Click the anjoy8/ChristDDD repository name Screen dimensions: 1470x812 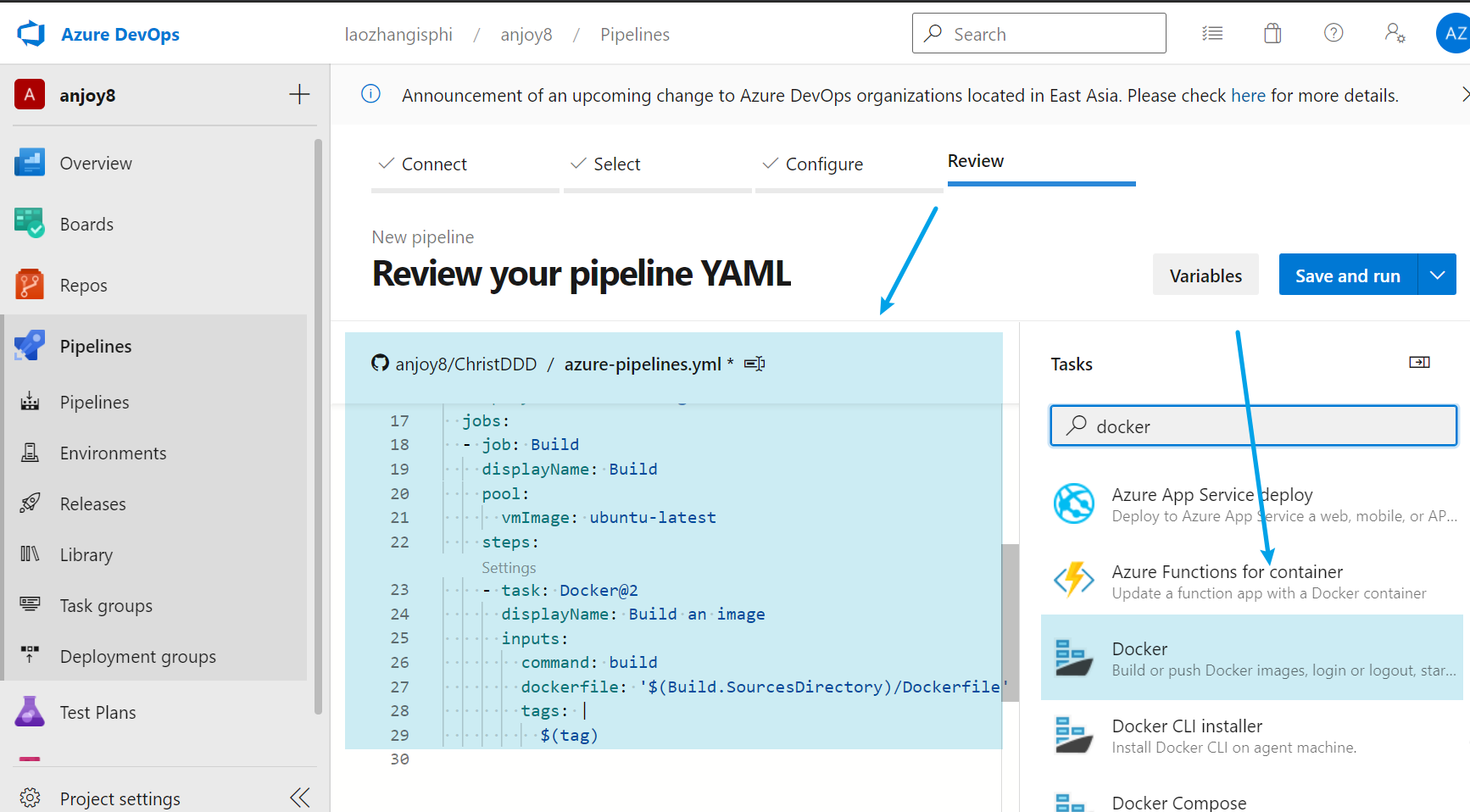coord(466,364)
